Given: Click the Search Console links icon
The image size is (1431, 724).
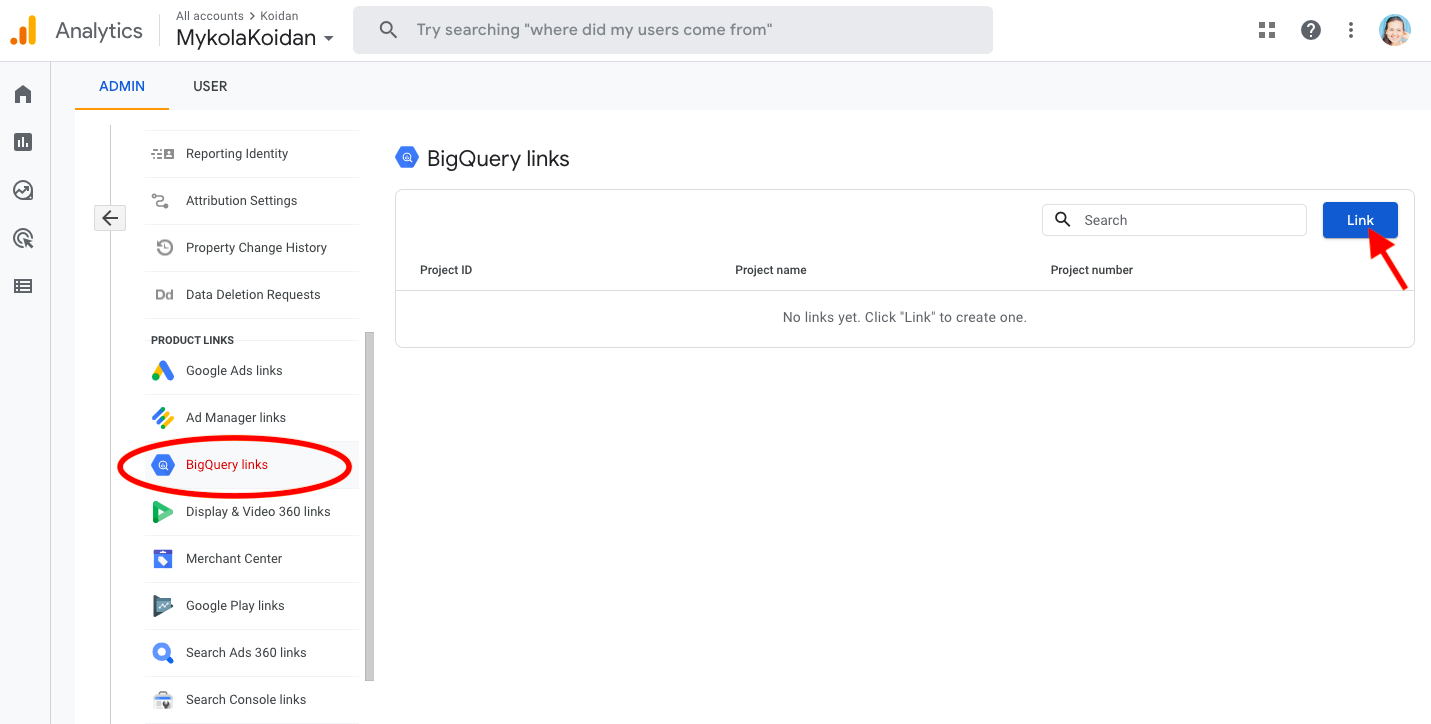Looking at the screenshot, I should click(x=163, y=700).
